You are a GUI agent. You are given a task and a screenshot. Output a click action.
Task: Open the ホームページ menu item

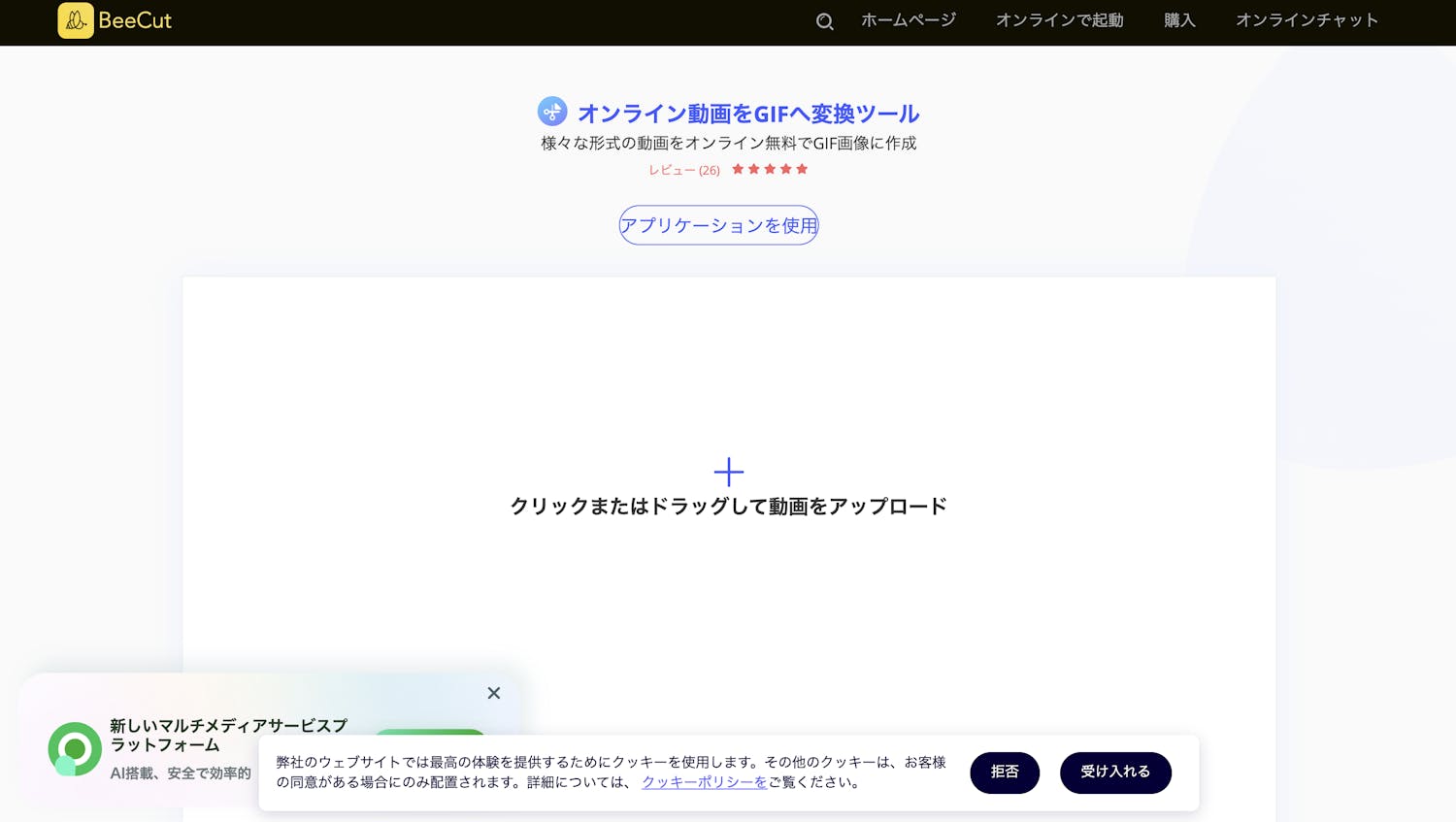909,20
